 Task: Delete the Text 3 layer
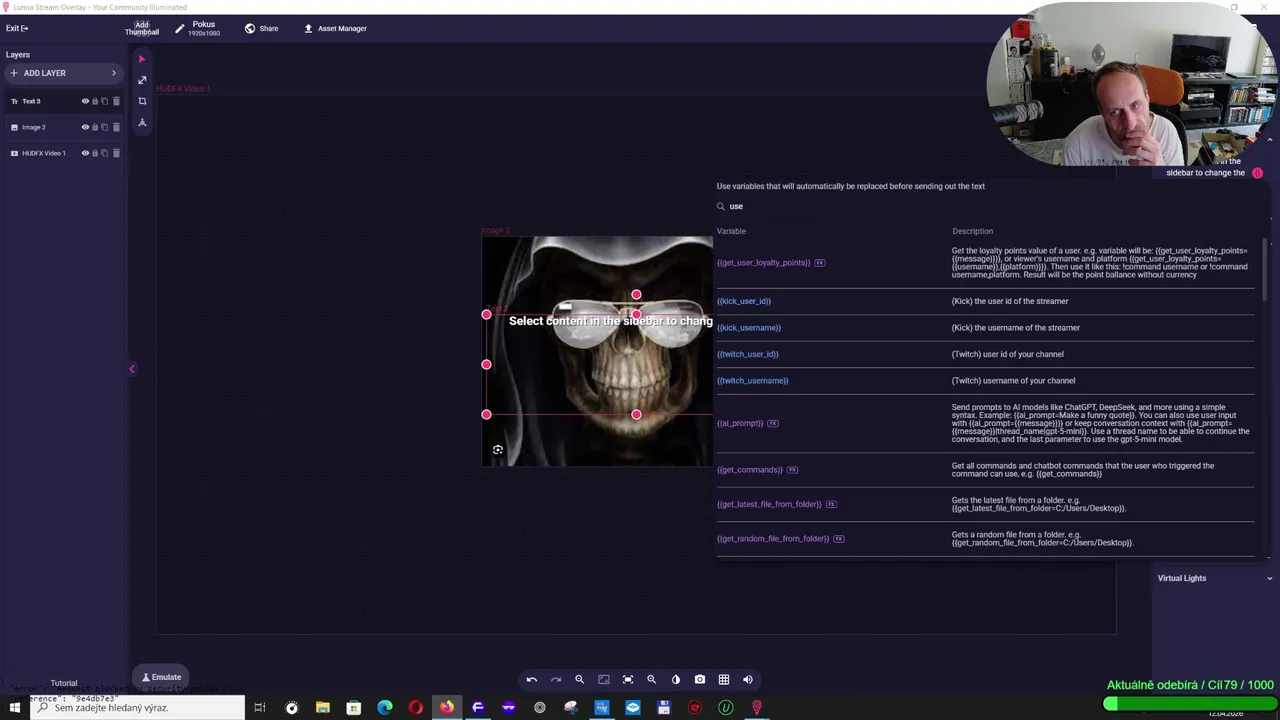(x=116, y=101)
